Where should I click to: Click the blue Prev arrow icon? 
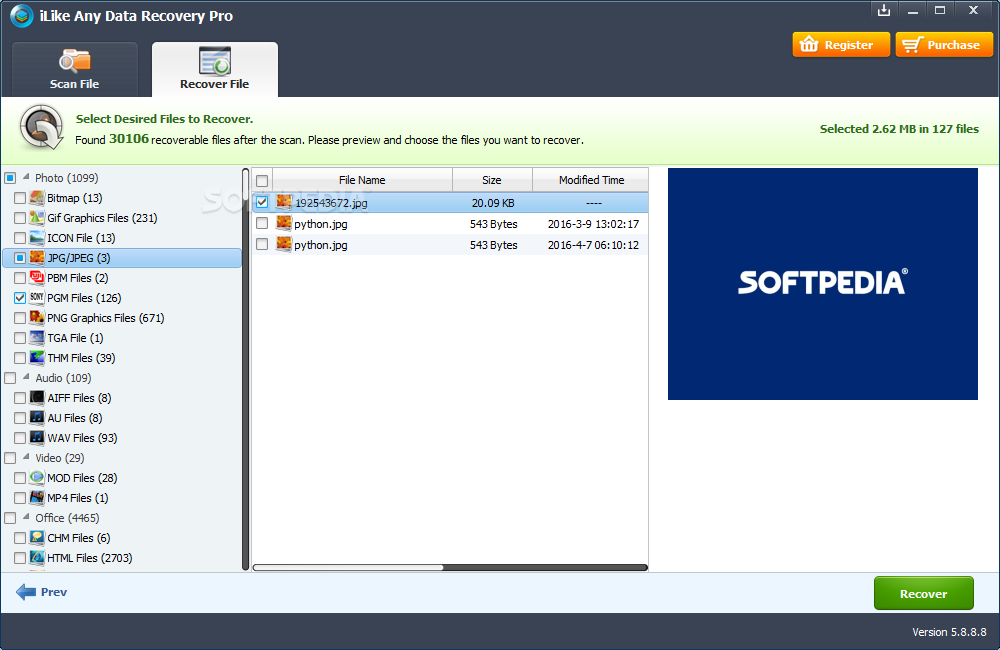(x=26, y=592)
